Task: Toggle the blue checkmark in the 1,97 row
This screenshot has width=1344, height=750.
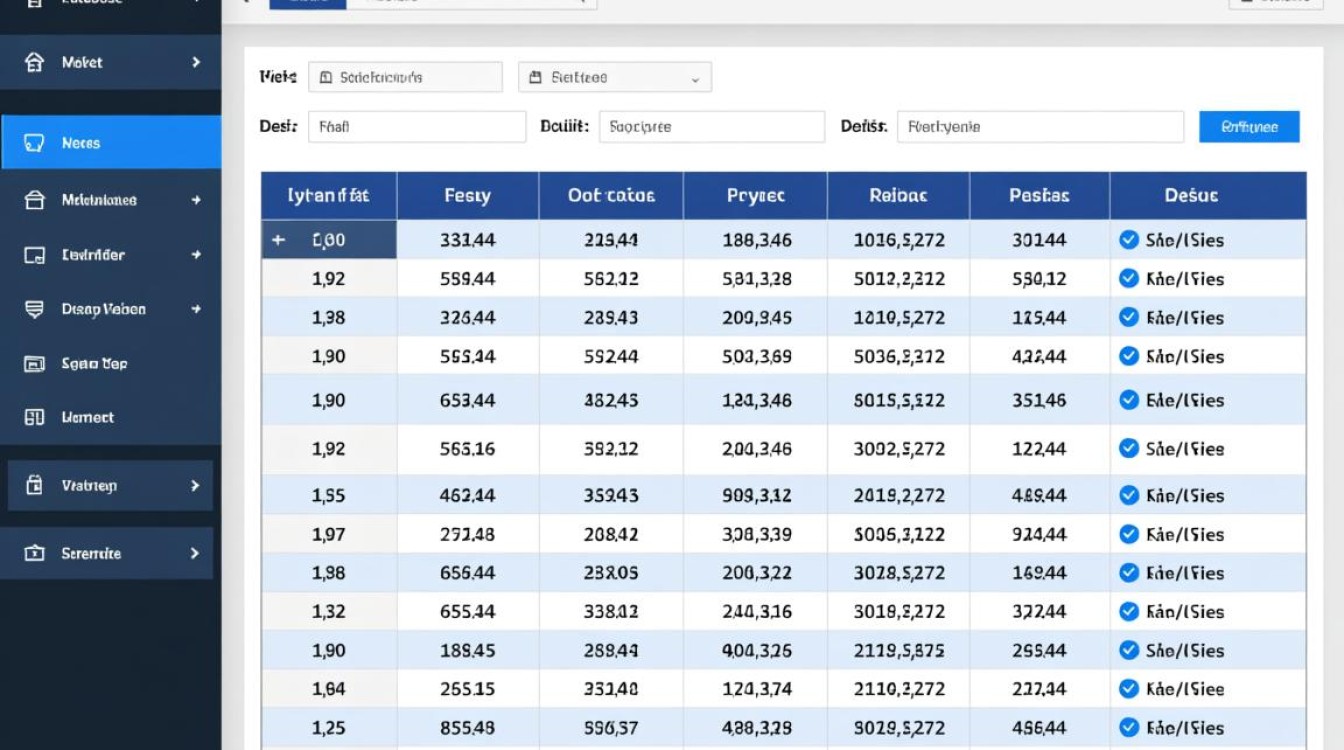Action: click(1129, 534)
